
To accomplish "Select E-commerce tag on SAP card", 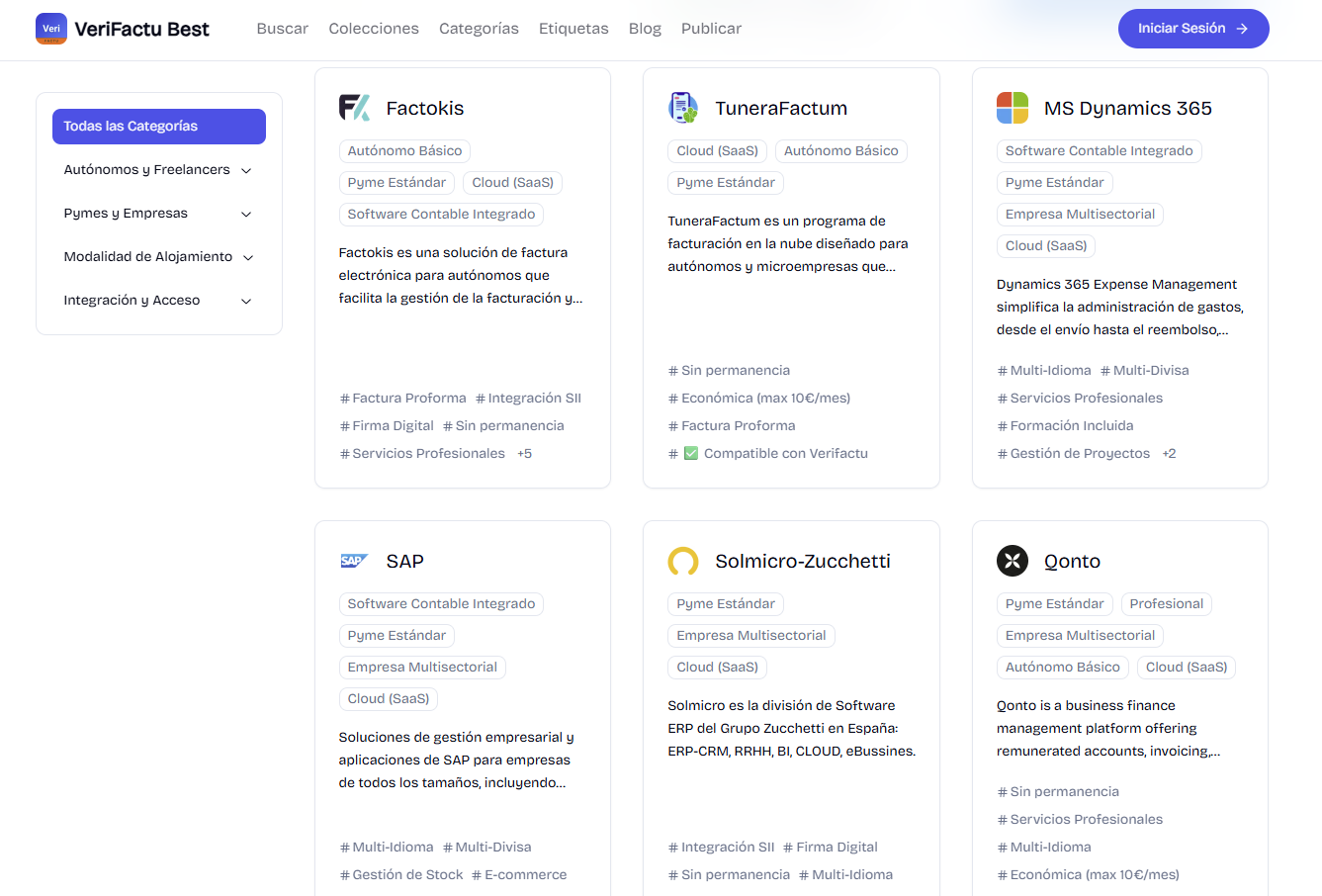I will (519, 875).
